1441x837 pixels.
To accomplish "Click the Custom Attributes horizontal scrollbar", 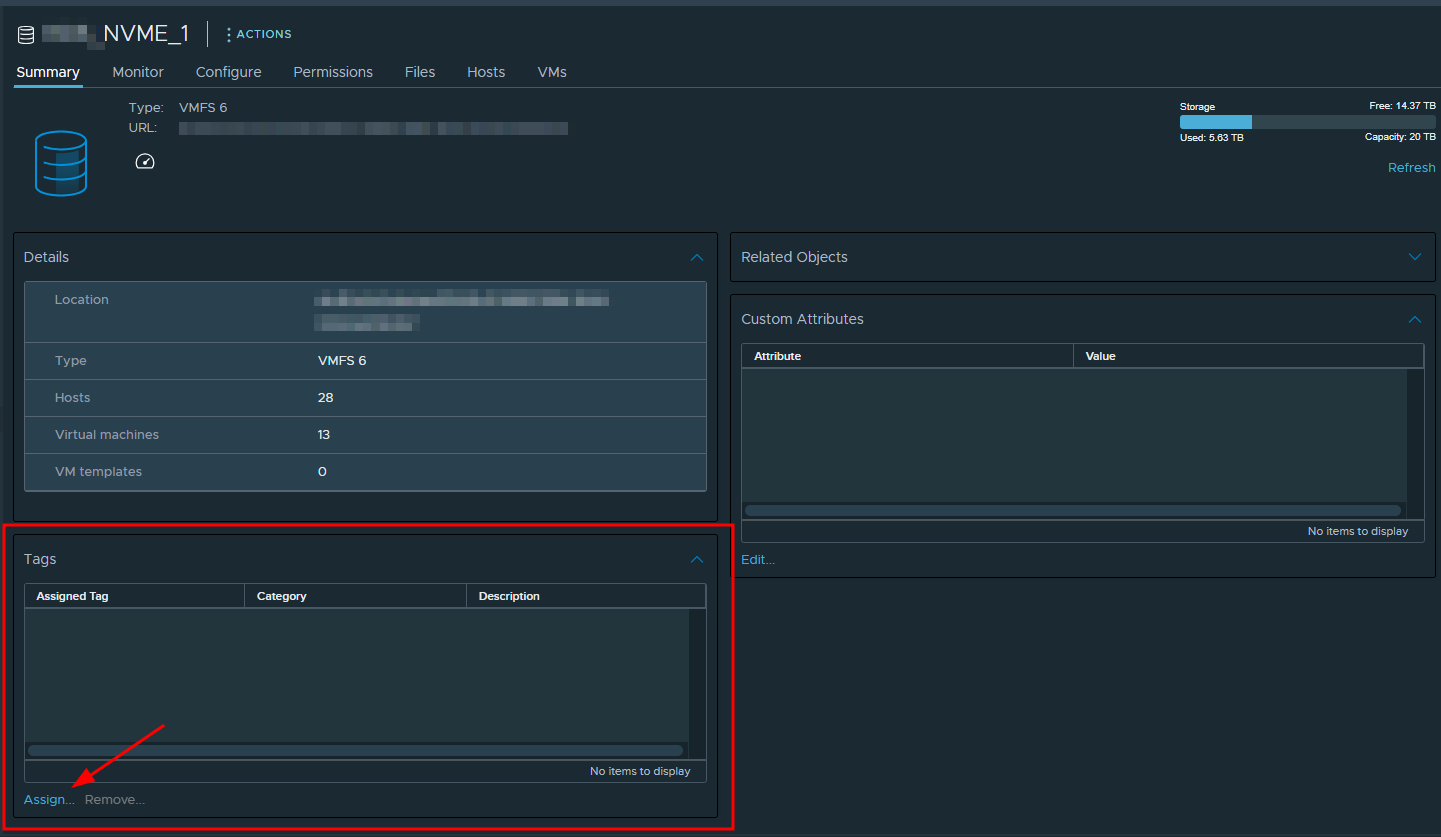I will [1073, 510].
